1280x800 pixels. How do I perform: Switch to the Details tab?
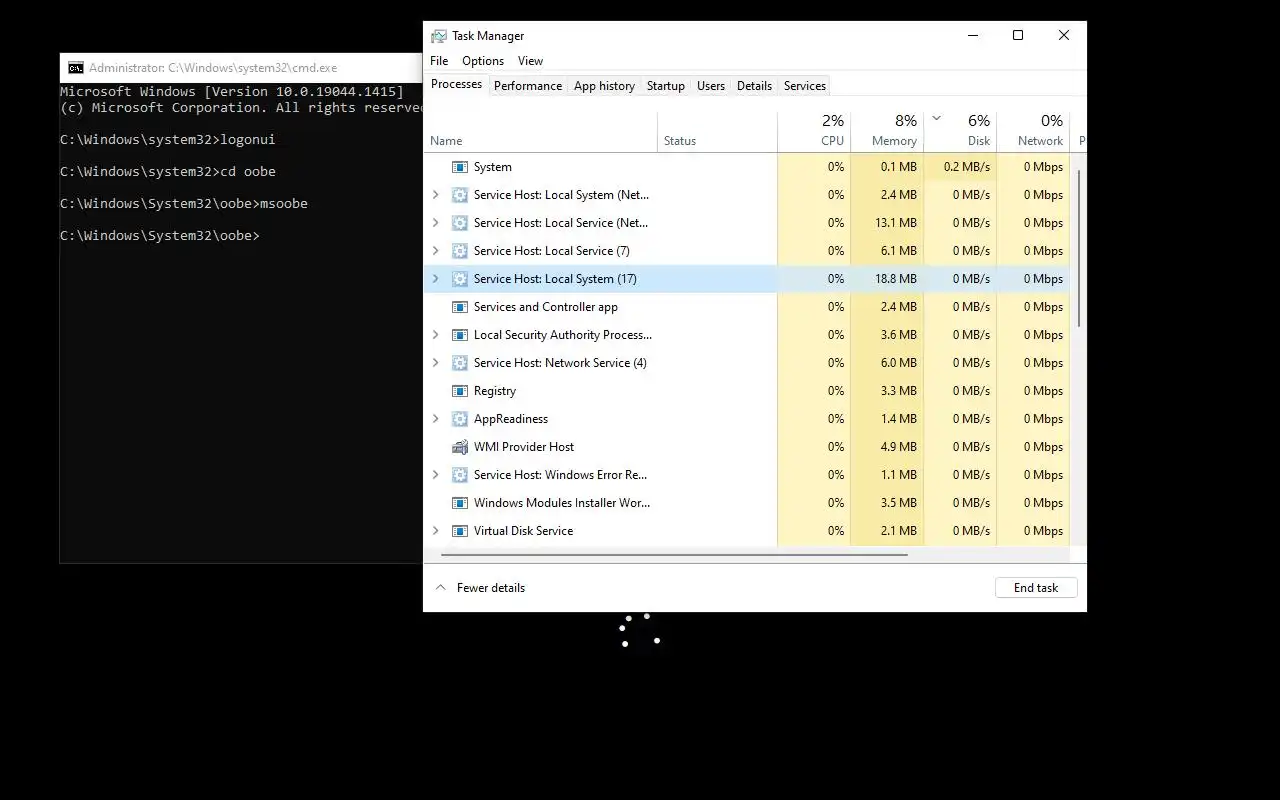tap(754, 86)
